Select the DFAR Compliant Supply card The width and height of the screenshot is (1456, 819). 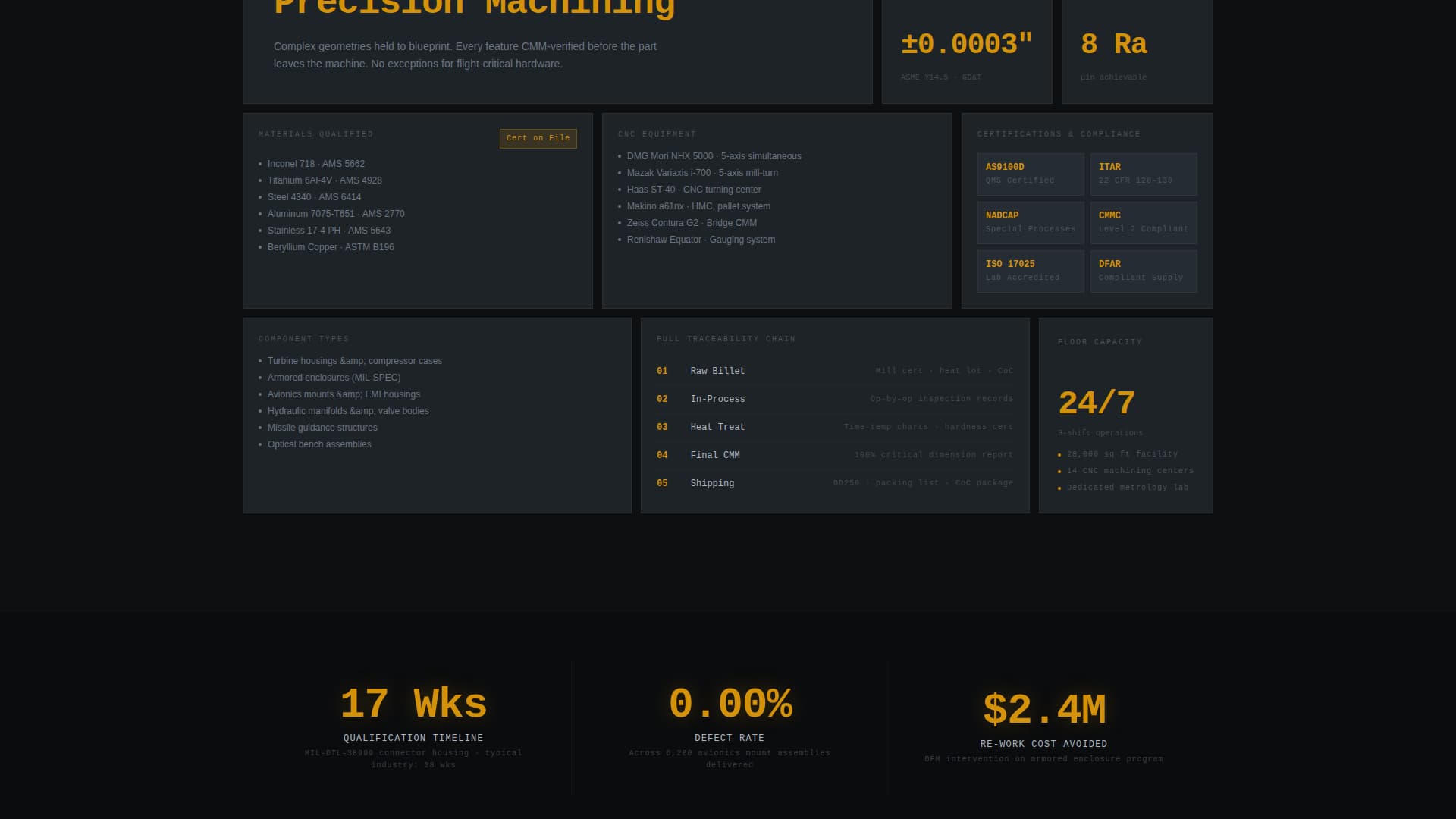tap(1143, 271)
